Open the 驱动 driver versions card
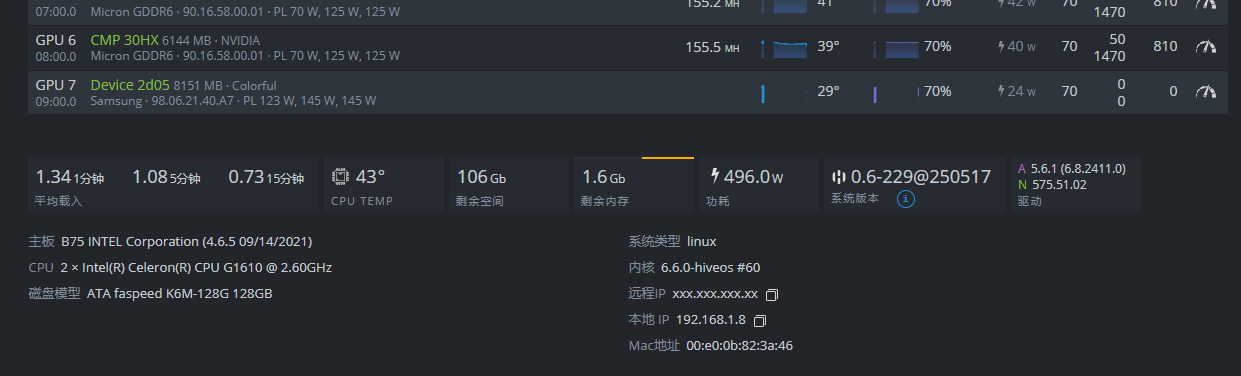Image resolution: width=1241 pixels, height=376 pixels. pos(1075,185)
